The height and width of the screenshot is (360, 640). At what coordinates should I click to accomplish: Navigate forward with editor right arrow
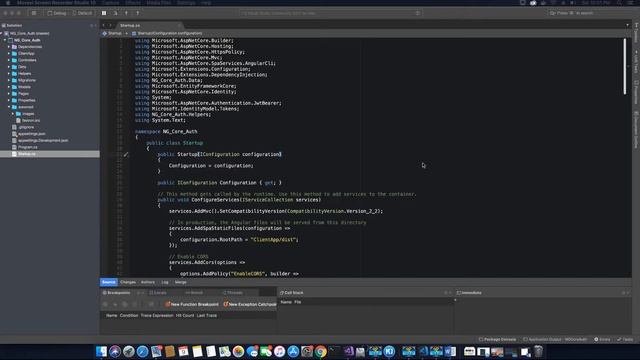tap(110, 25)
